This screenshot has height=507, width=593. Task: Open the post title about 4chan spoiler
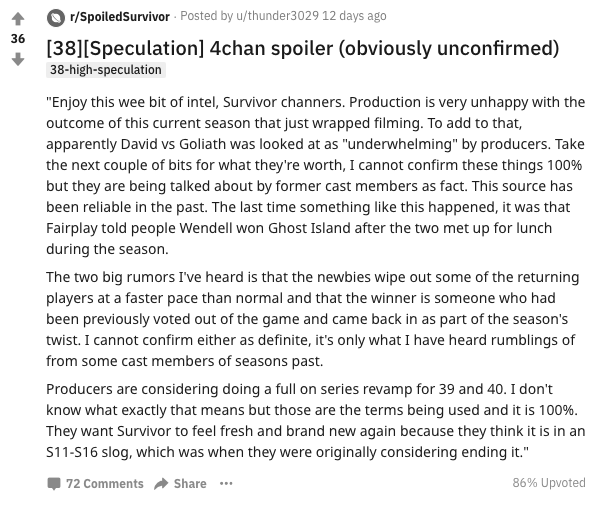coord(303,48)
